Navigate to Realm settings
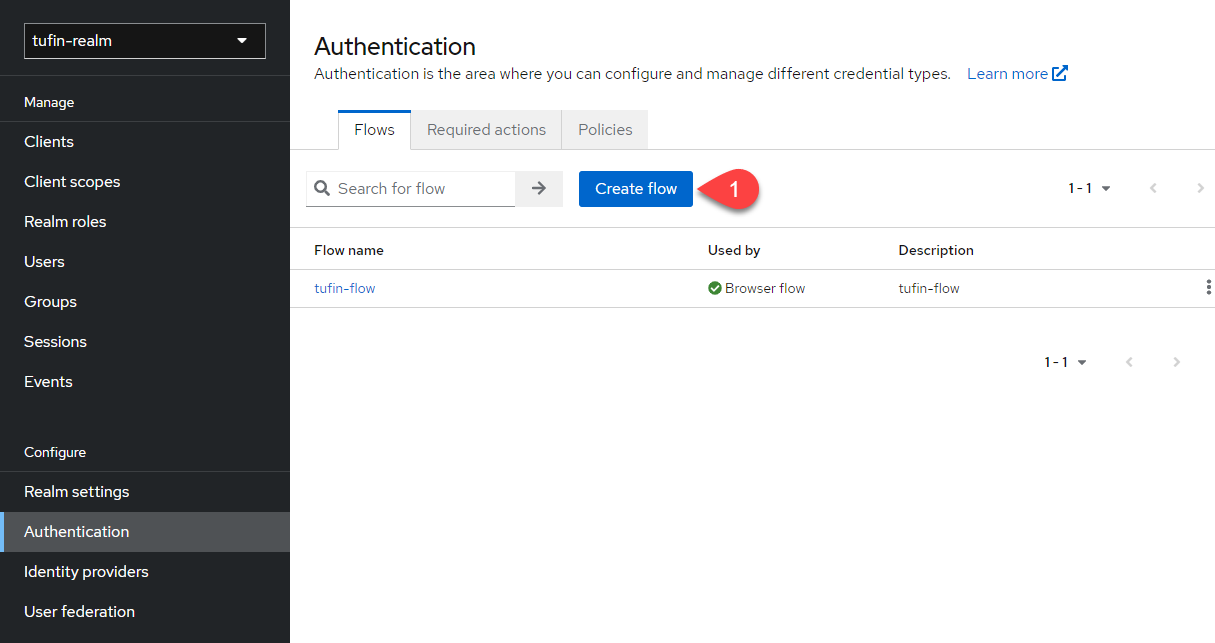The height and width of the screenshot is (643, 1215). [77, 492]
